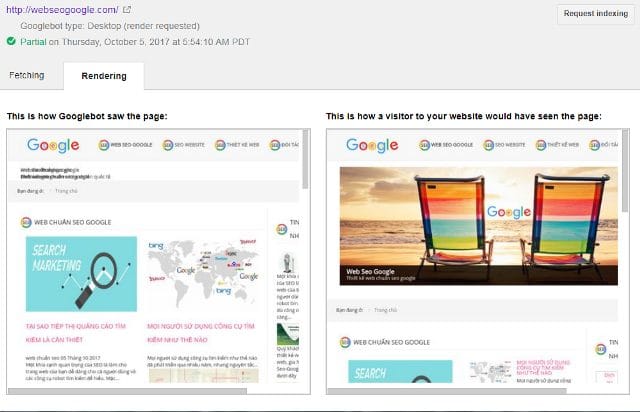Click SEO circle icon beside WEB CHUẨN heading, visitor view
This screenshot has height=412, width=640.
[x=345, y=342]
